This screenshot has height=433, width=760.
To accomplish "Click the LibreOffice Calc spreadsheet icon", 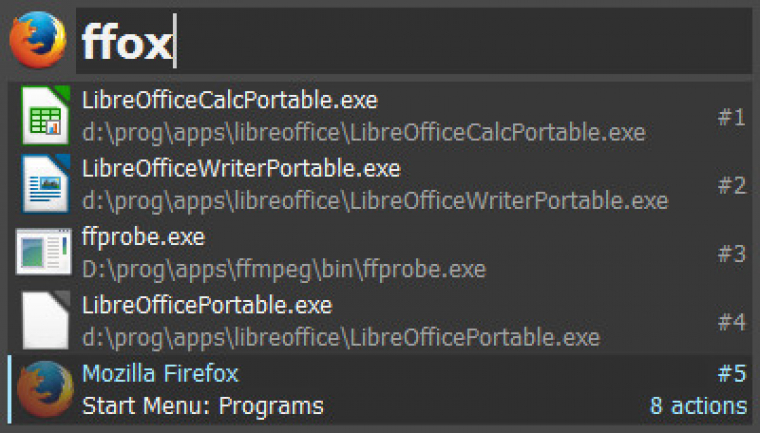I will (x=45, y=115).
